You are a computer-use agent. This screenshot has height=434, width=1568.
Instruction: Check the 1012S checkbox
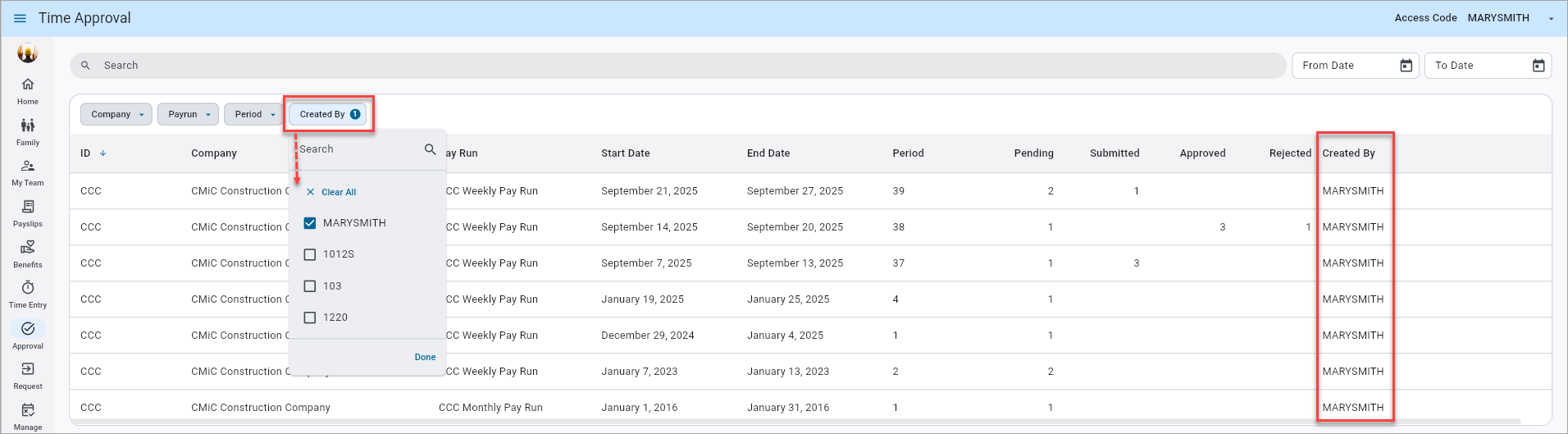310,254
